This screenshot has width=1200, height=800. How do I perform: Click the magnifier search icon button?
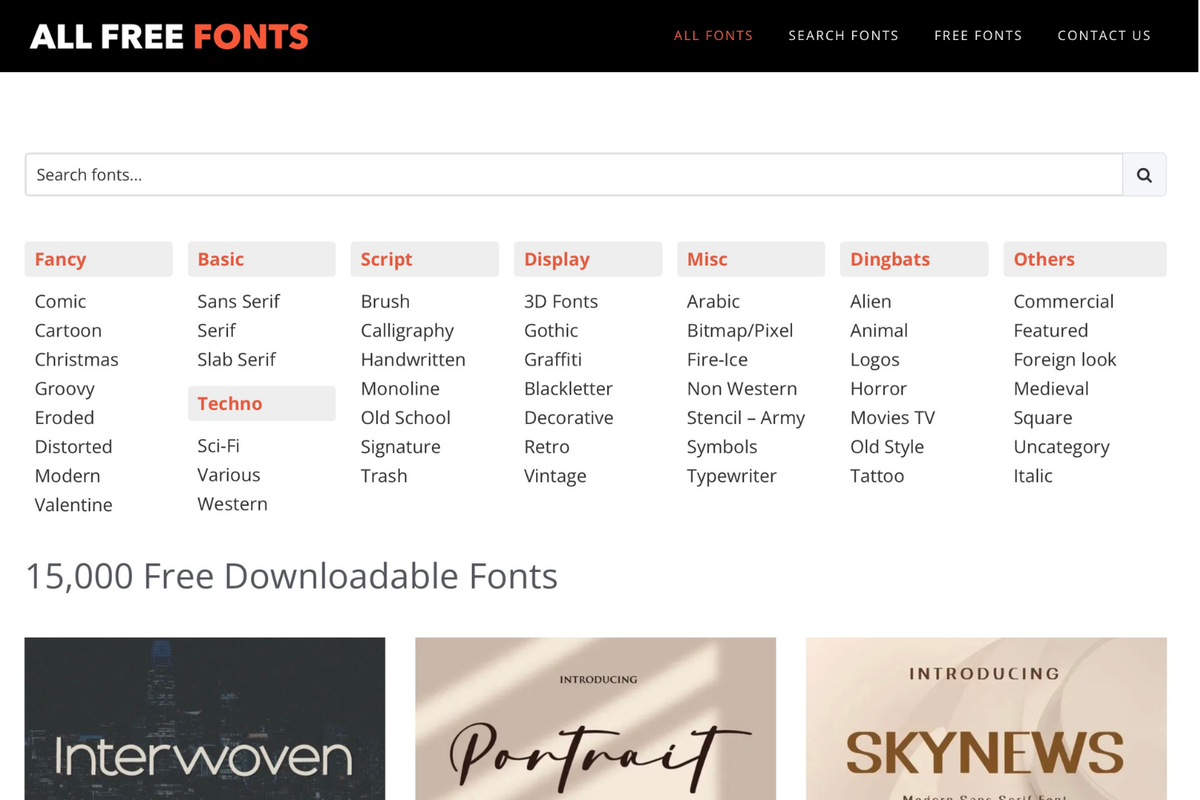1144,175
